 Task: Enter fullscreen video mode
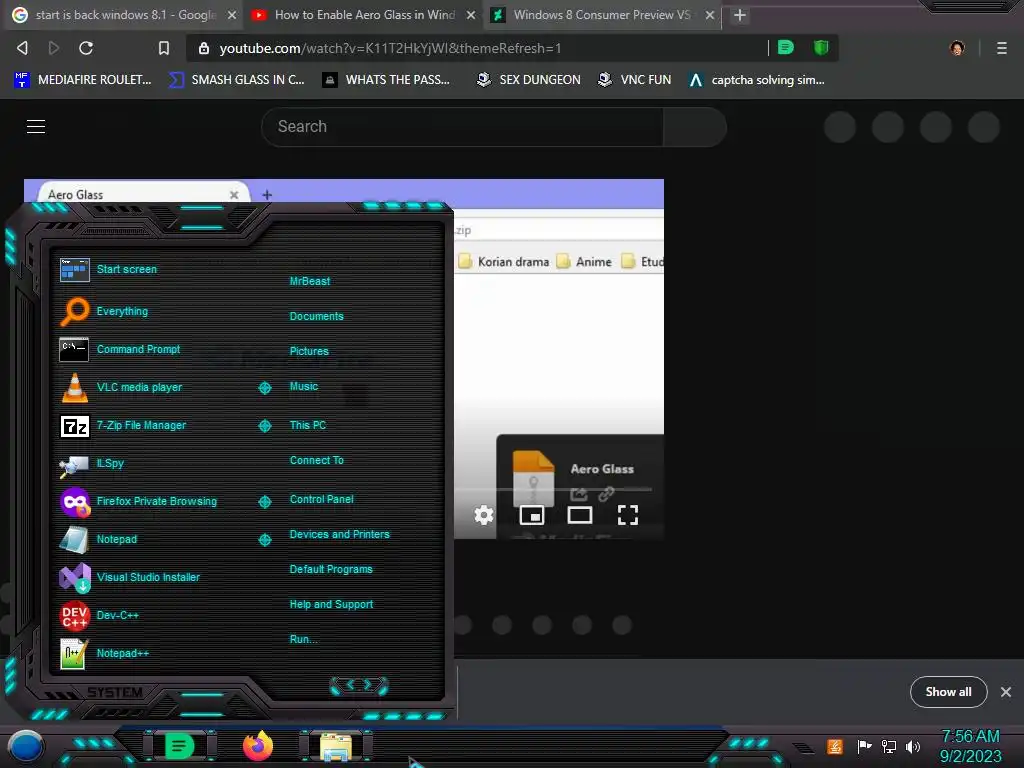click(628, 515)
